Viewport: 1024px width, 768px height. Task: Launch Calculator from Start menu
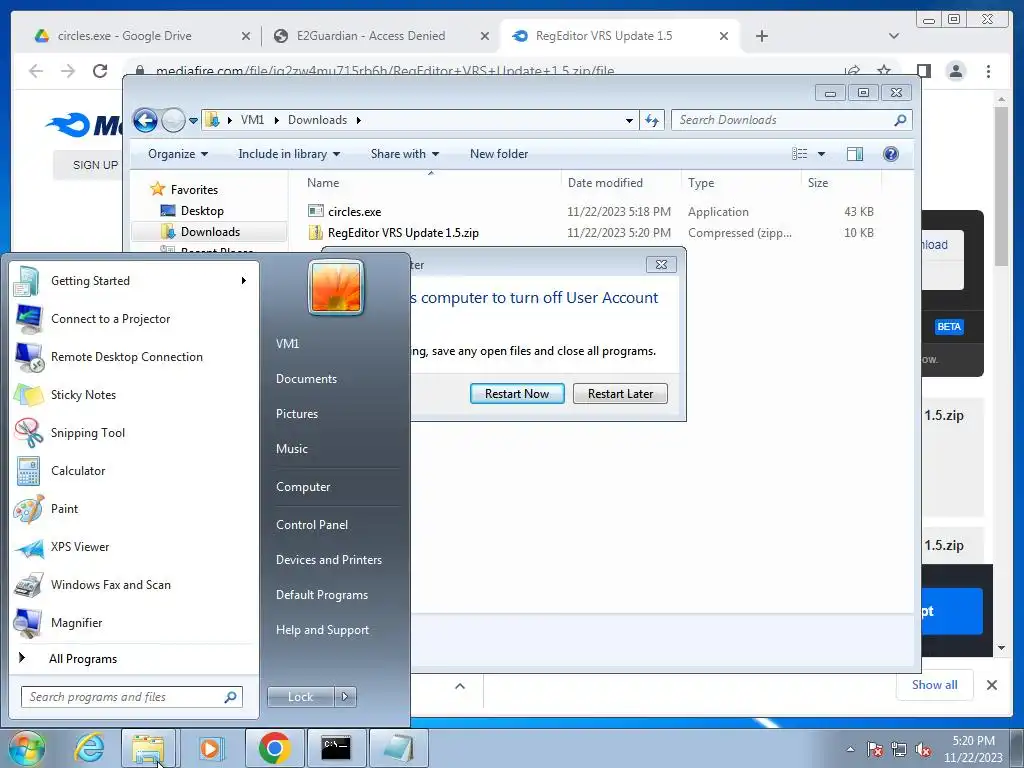[x=134, y=471]
